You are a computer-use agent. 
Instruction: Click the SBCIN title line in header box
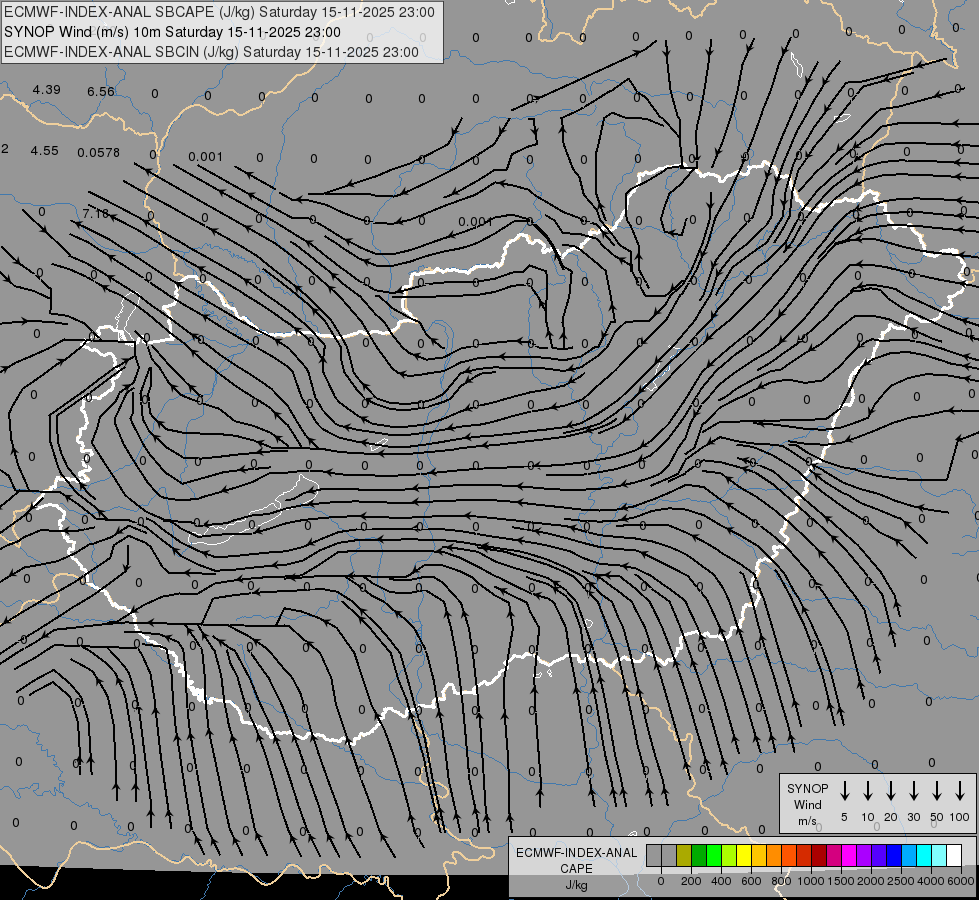tap(211, 52)
